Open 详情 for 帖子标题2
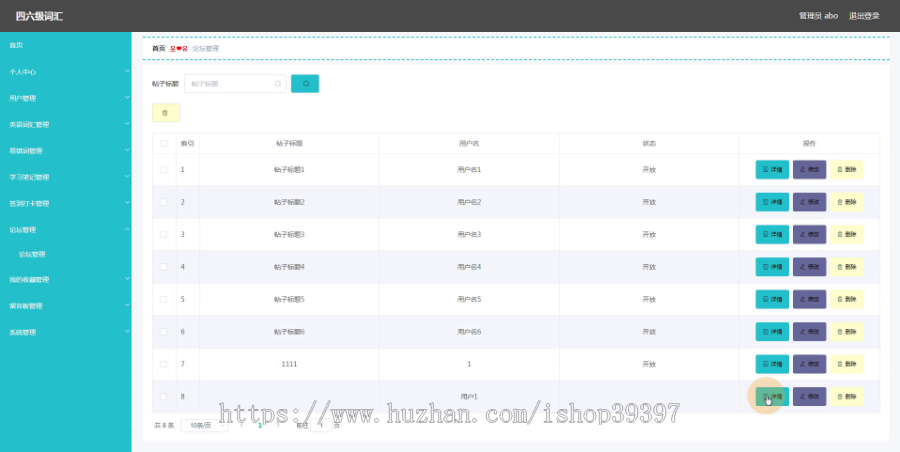The height and width of the screenshot is (452, 900). point(772,202)
